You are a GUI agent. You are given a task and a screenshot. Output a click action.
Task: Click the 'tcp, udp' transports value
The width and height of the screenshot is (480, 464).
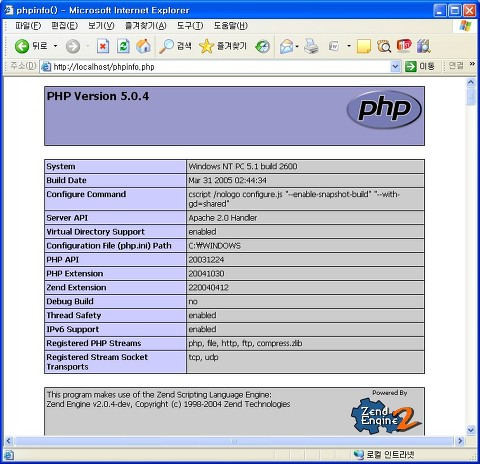click(x=203, y=357)
